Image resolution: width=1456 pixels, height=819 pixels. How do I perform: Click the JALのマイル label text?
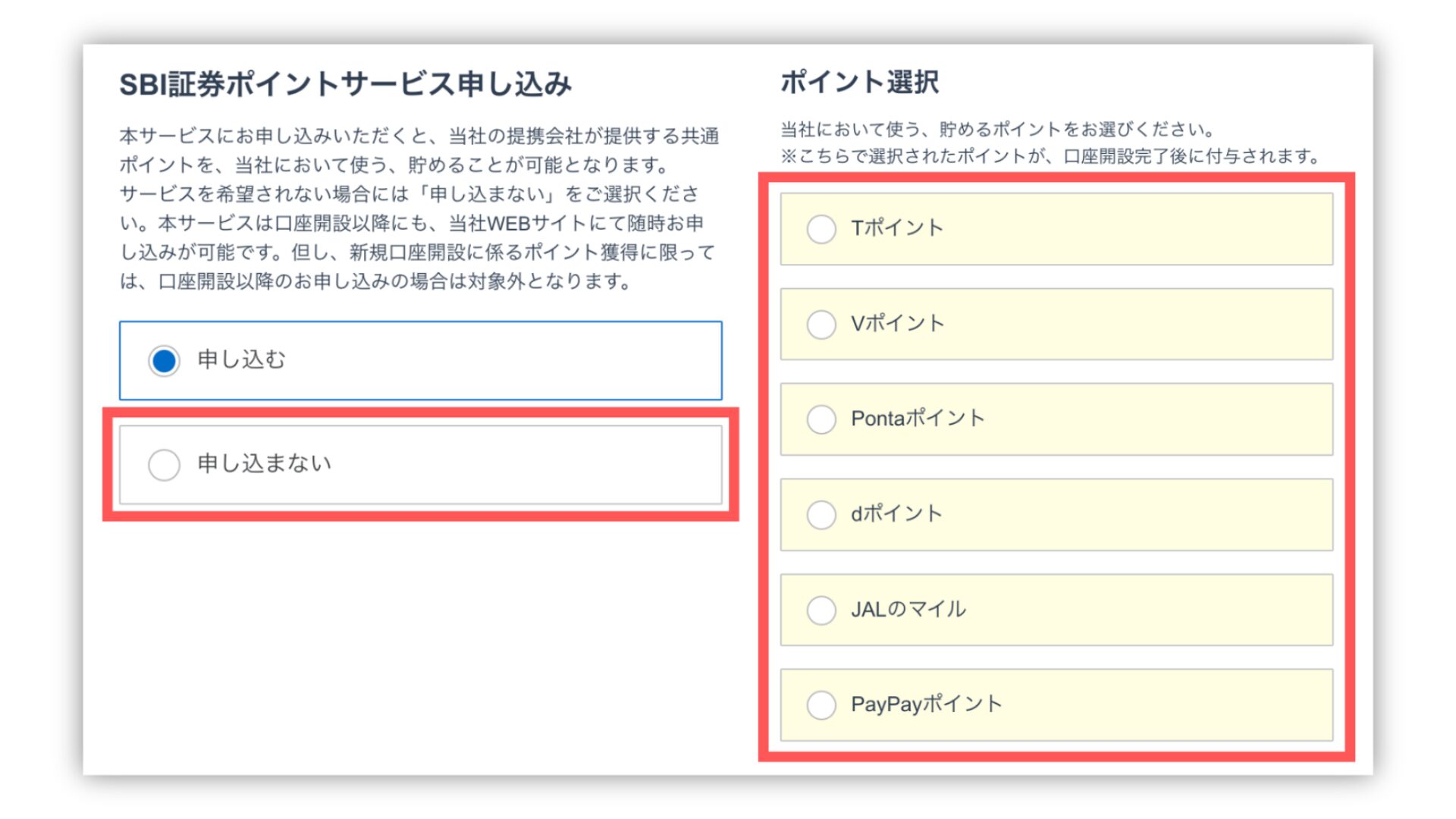click(x=908, y=609)
